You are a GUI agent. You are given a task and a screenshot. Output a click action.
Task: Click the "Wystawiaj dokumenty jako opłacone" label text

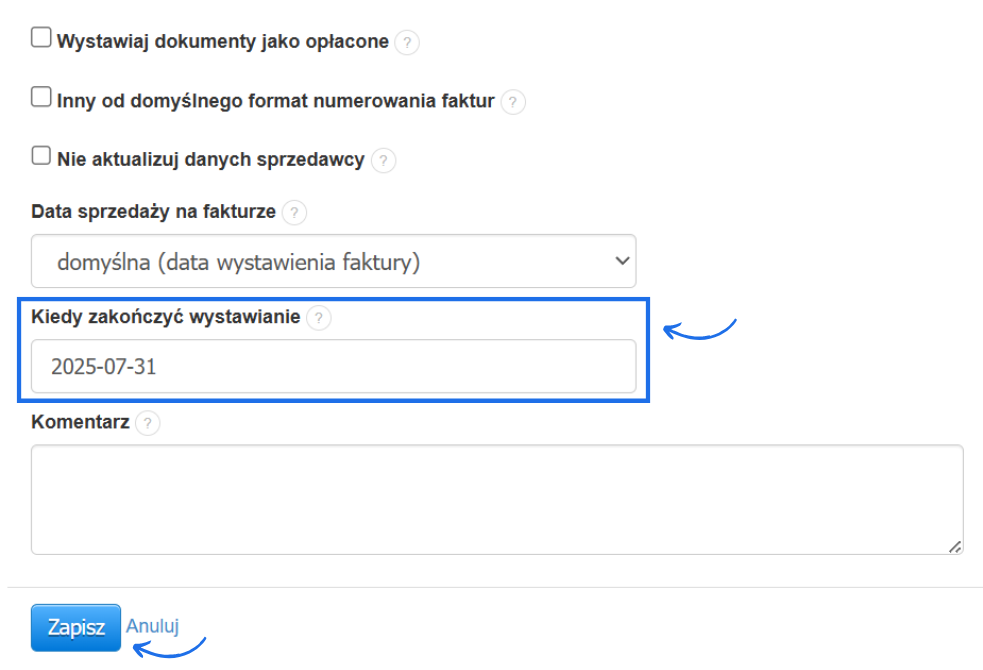222,43
